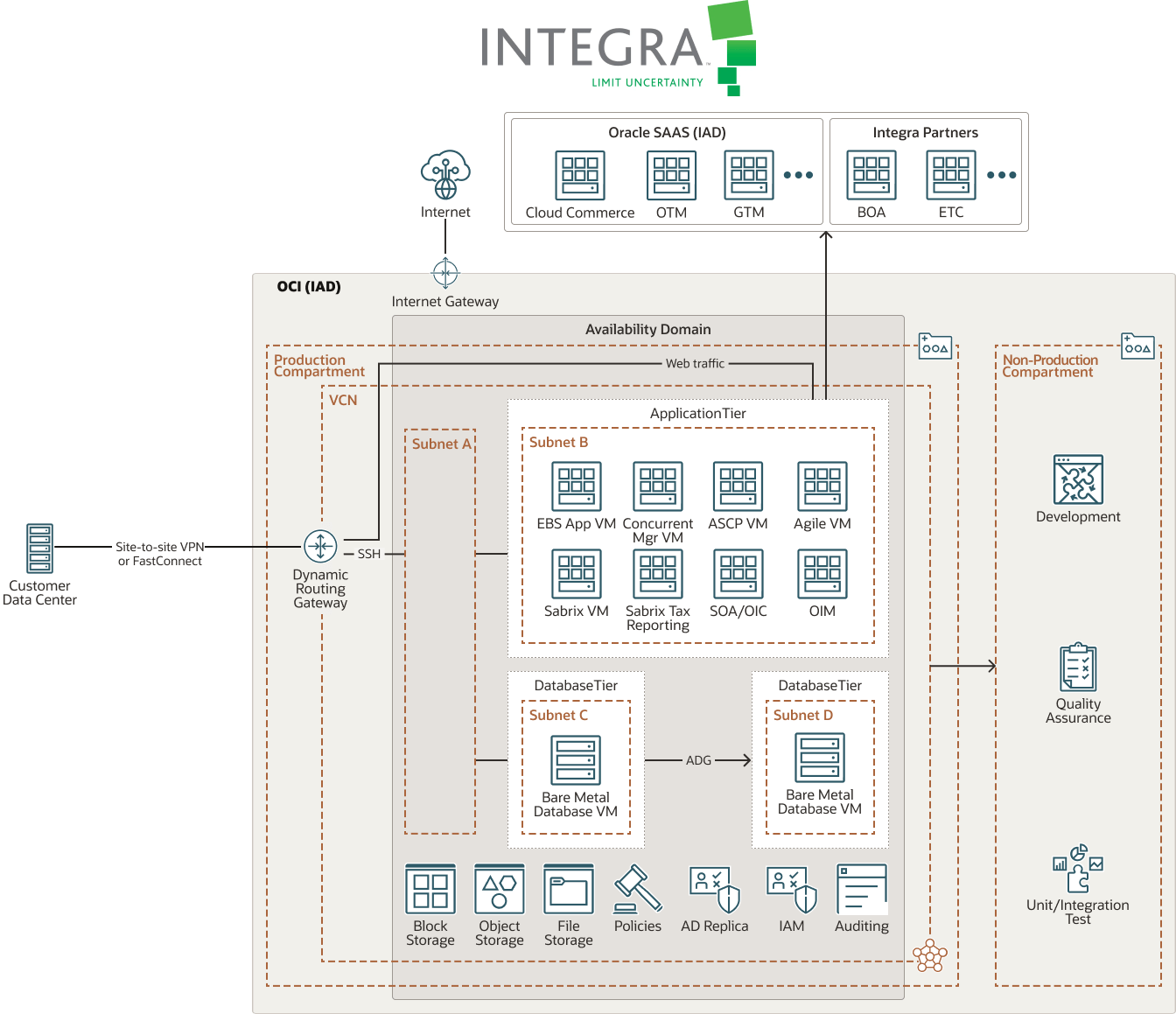The height and width of the screenshot is (1014, 1176).
Task: Click the Customer Data Center rack icon
Action: click(40, 549)
